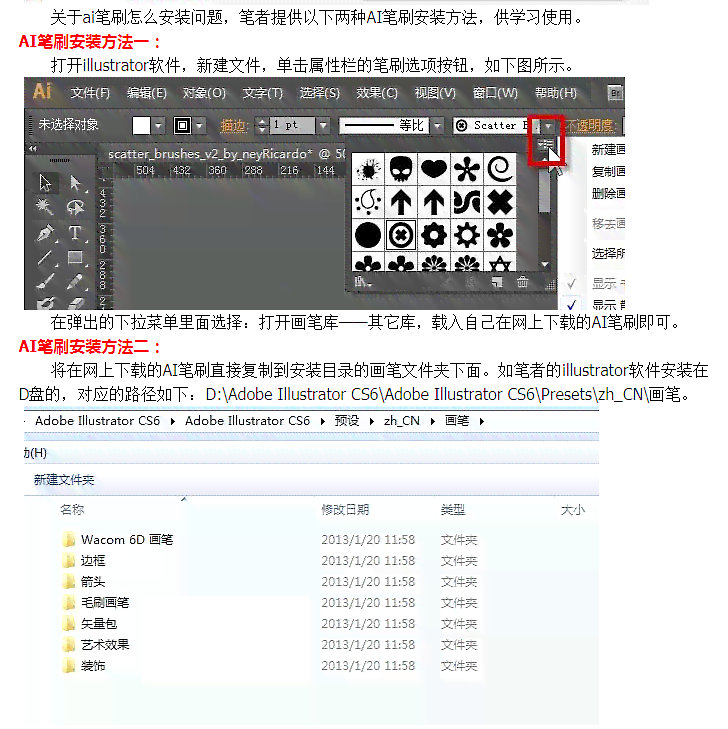Viewport: 728px width, 729px height.
Task: Open the 等比 width profile dropdown
Action: pos(437,126)
